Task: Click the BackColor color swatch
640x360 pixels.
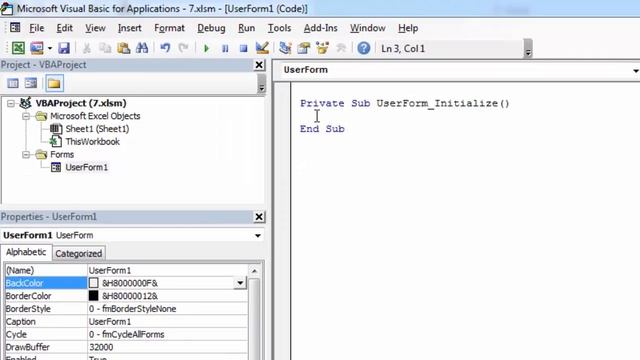Action: 93,283
